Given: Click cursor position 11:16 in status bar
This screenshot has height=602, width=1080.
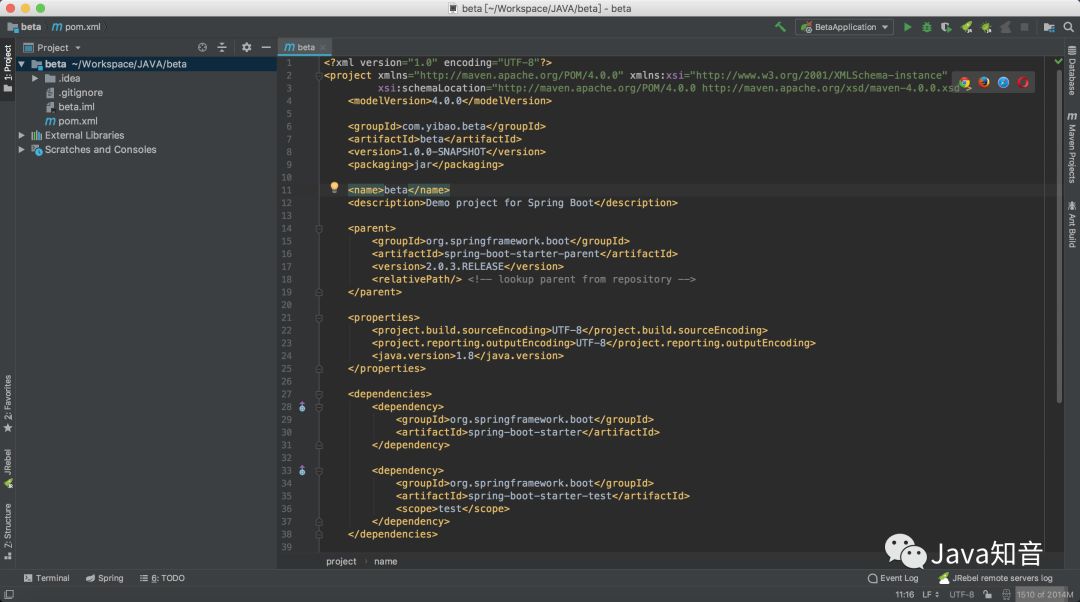Looking at the screenshot, I should pos(904,594).
